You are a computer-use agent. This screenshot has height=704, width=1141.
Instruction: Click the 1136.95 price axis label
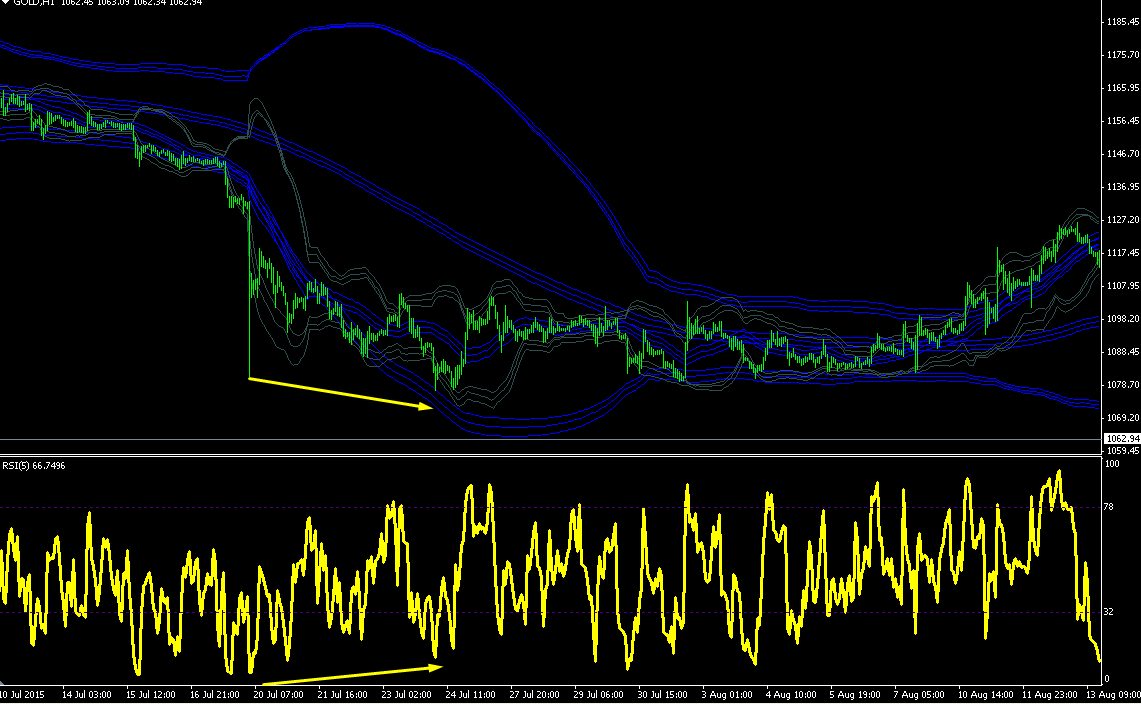coord(1123,186)
